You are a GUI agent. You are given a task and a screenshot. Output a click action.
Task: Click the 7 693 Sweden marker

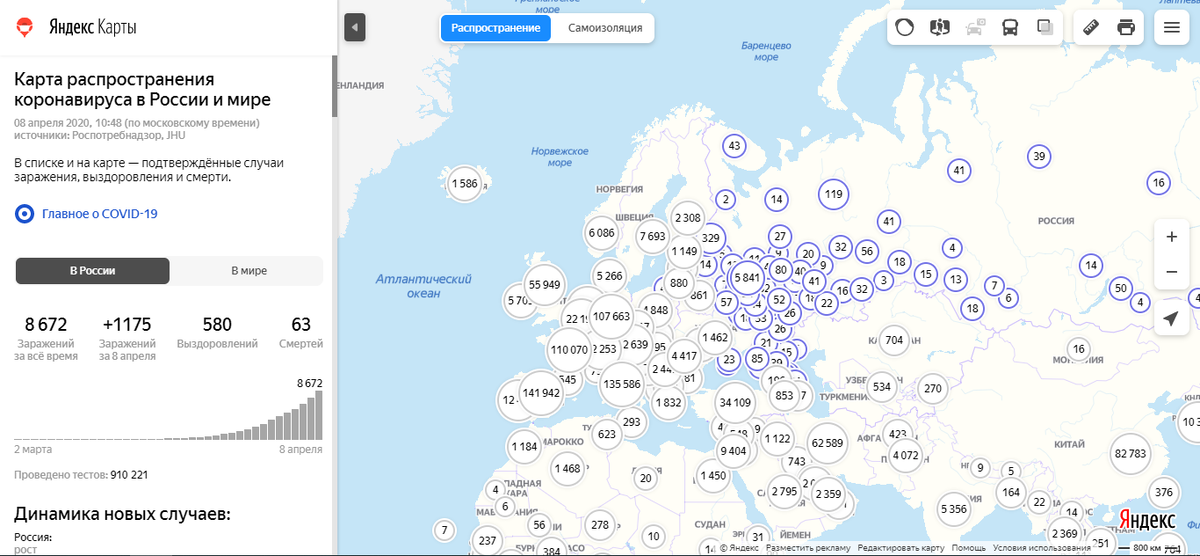(652, 236)
